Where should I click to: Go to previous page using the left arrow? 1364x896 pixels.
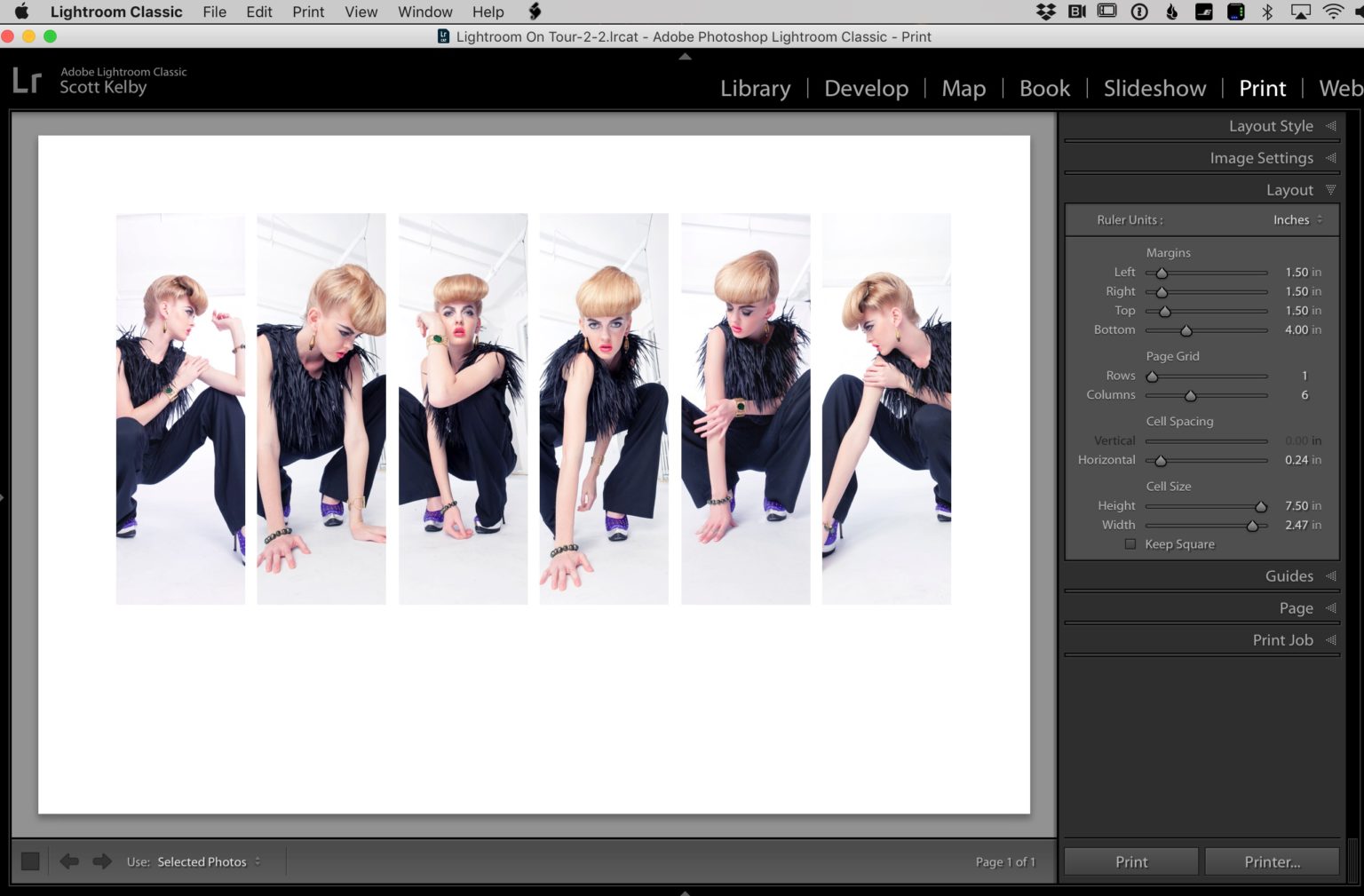[68, 860]
